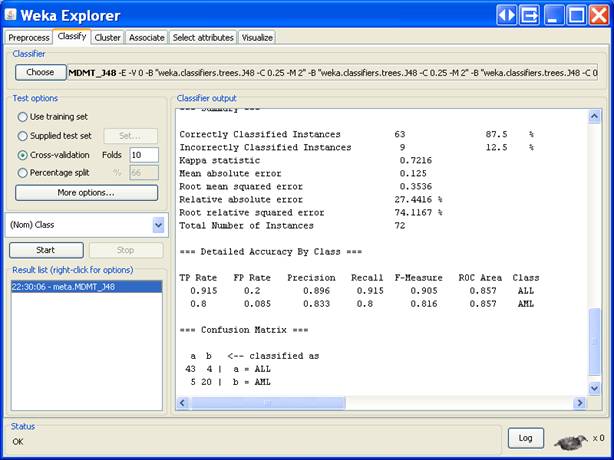Click the output scroll down arrow
The height and width of the screenshot is (460, 614).
594,388
